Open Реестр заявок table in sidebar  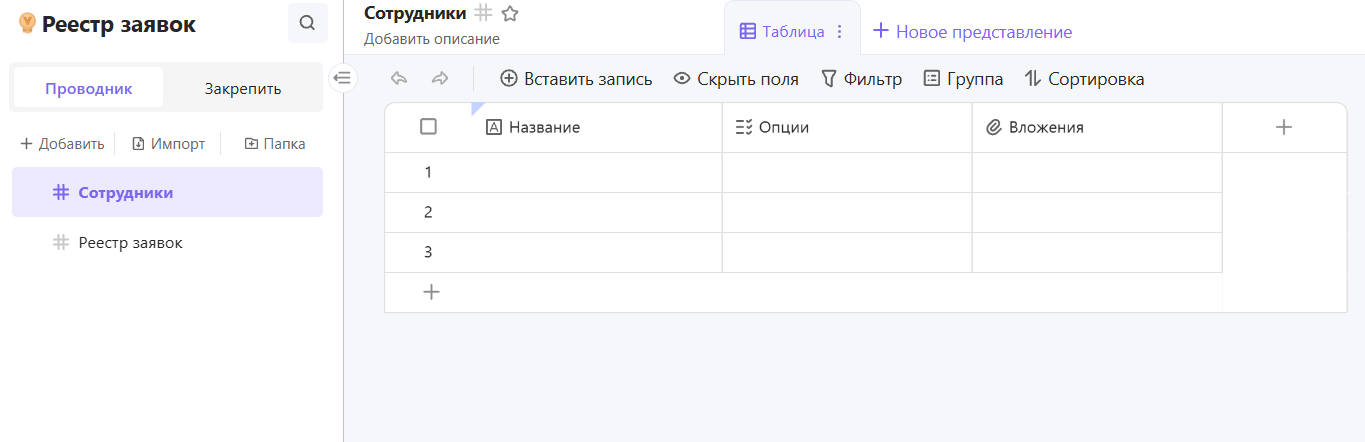(167, 242)
